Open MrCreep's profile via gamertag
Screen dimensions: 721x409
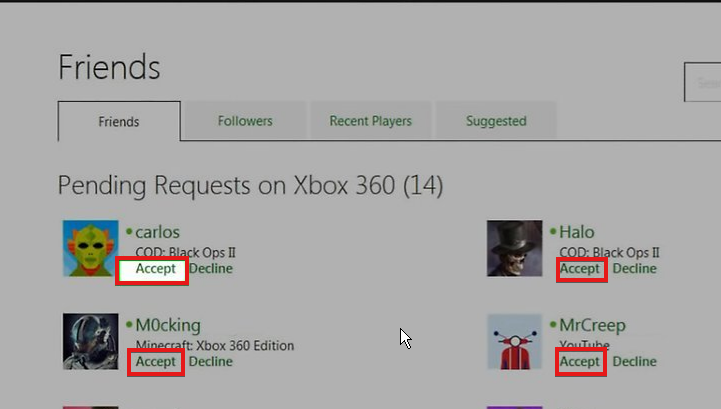[x=592, y=325]
